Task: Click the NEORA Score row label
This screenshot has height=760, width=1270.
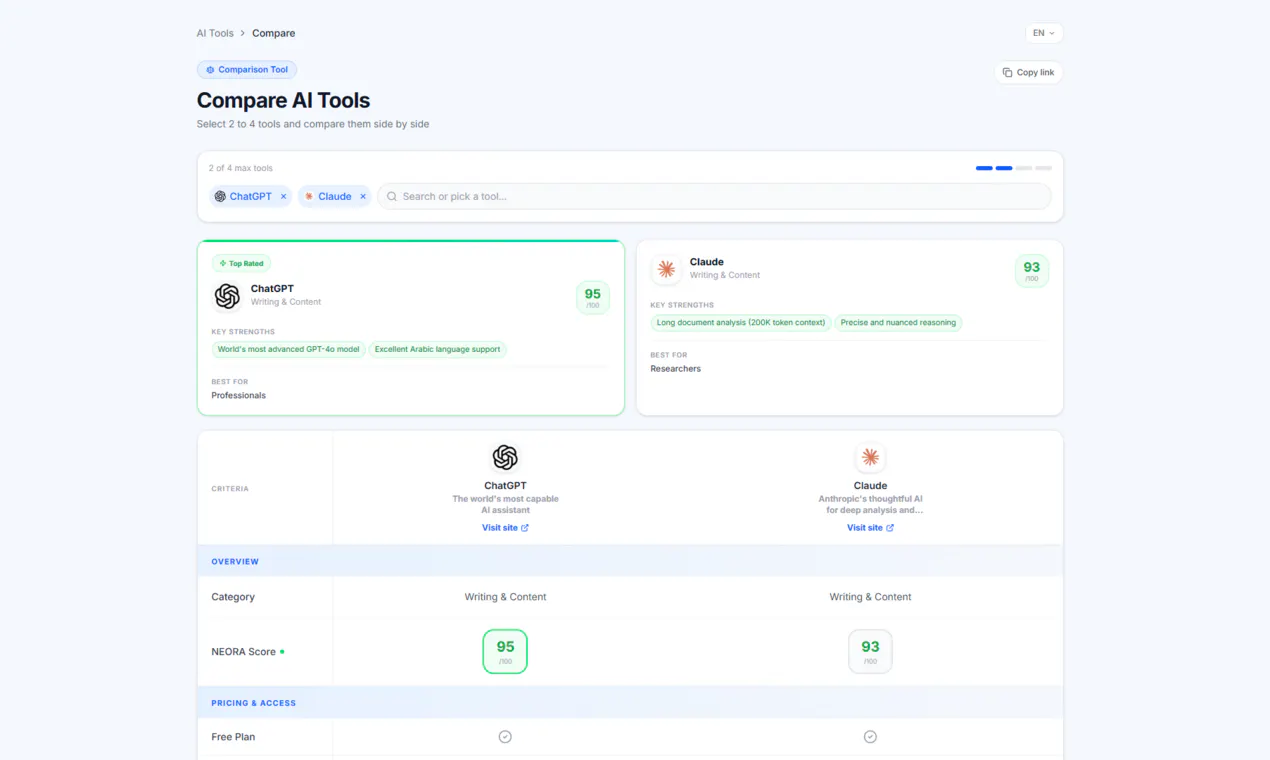Action: click(x=243, y=651)
